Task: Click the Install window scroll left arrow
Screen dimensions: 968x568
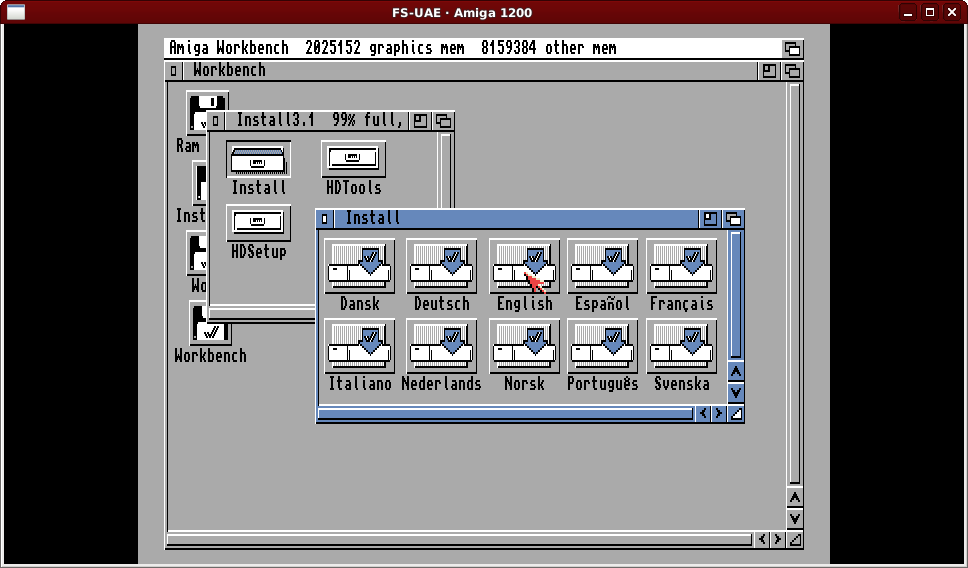Action: pos(703,414)
